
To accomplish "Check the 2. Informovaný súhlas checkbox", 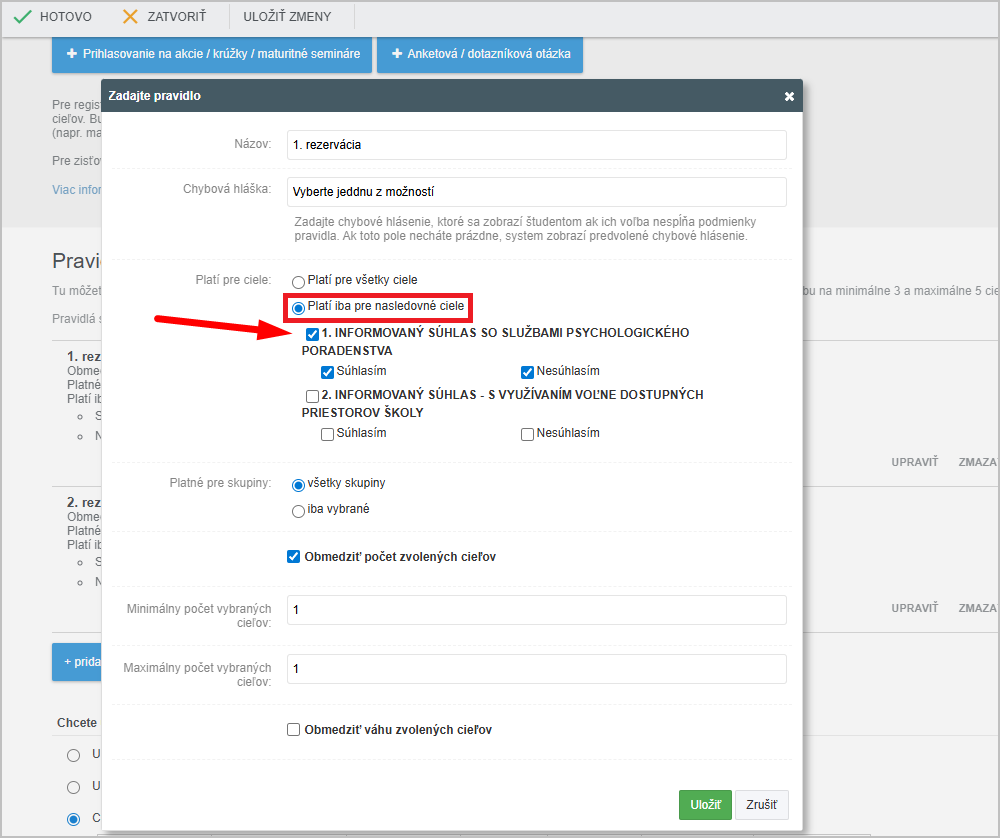I will (x=313, y=396).
